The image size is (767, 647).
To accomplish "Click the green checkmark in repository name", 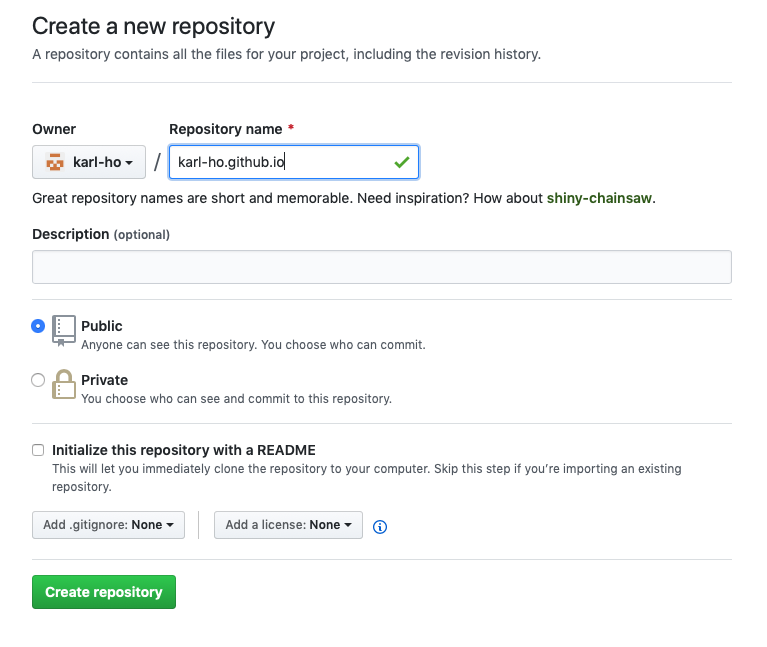I will pos(402,162).
